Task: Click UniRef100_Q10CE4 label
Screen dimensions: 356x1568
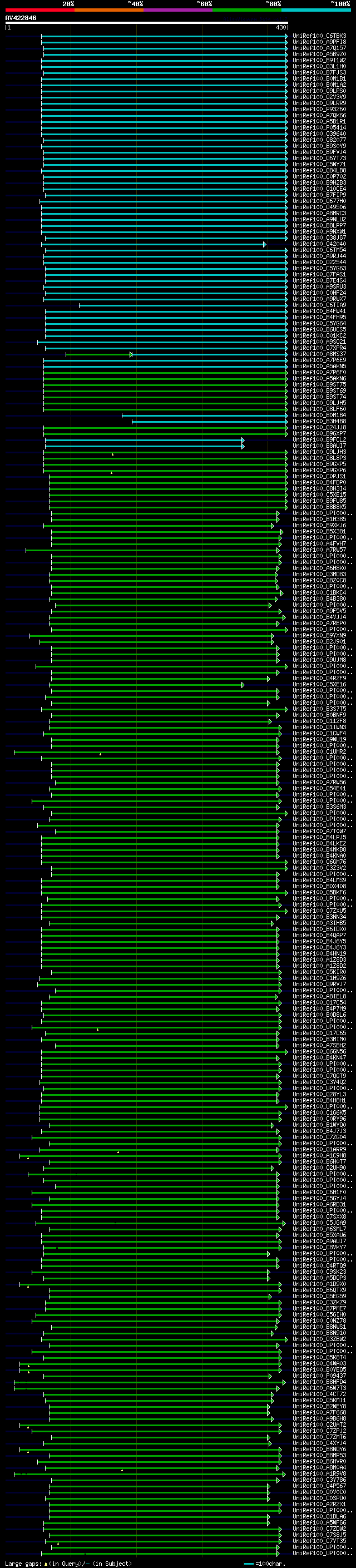Action: pos(319,189)
